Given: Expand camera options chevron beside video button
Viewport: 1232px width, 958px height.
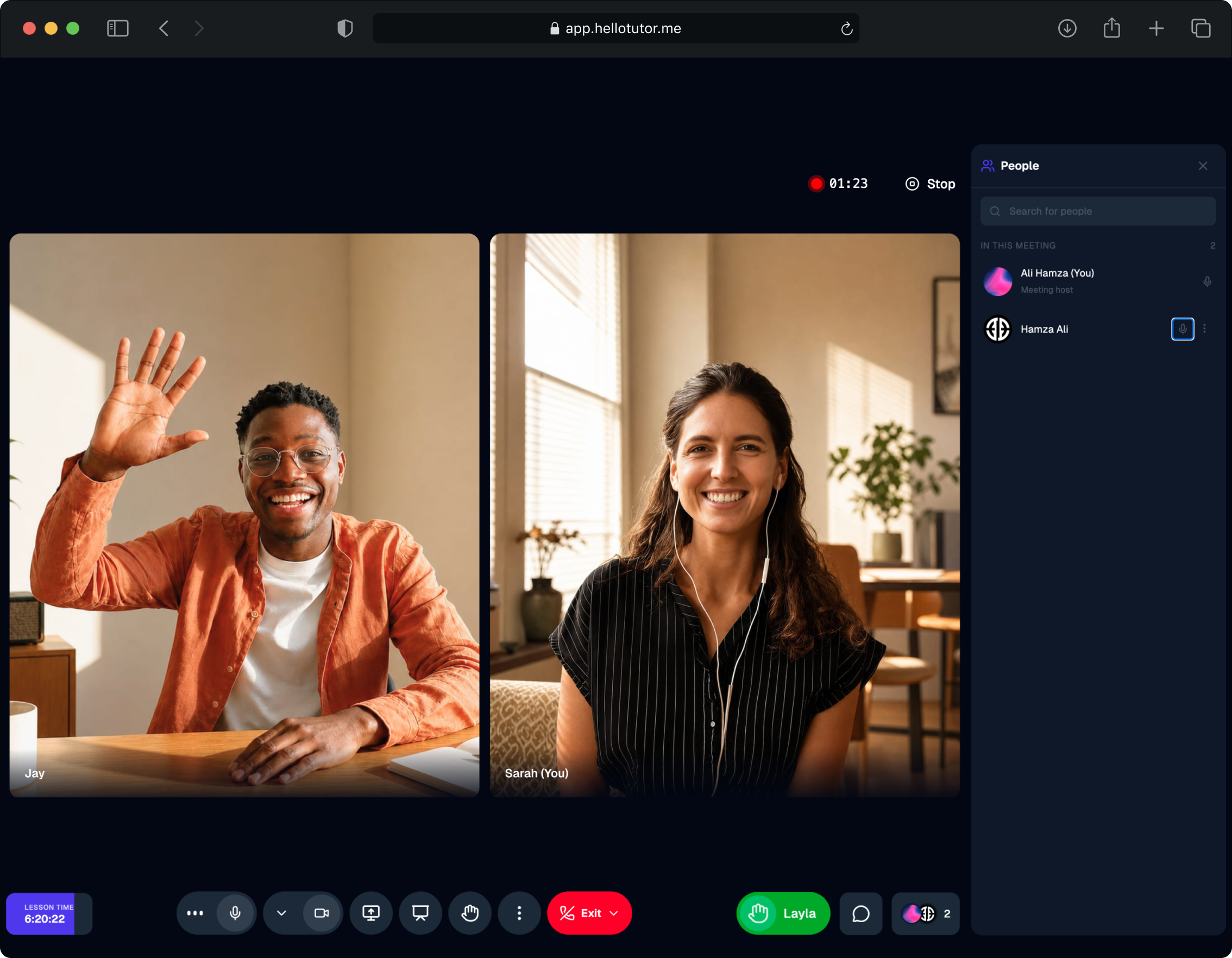Looking at the screenshot, I should click(x=281, y=913).
